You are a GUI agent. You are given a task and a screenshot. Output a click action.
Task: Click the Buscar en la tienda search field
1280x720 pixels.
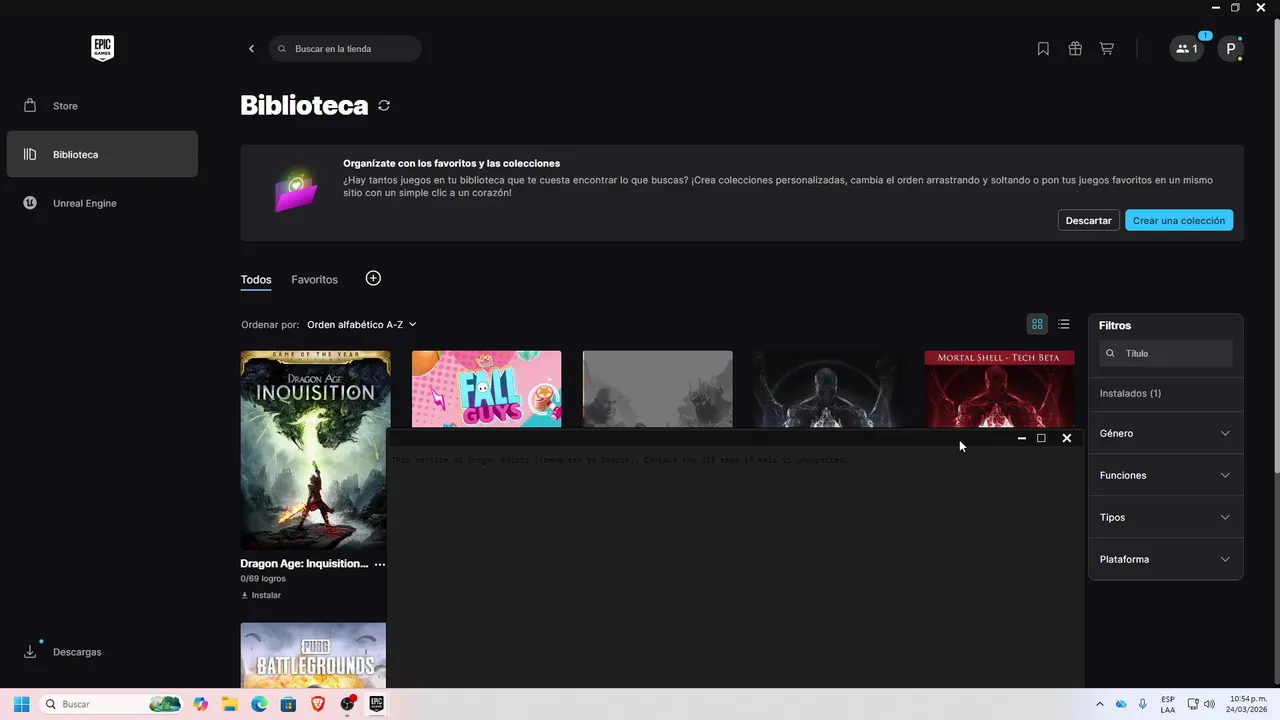pos(345,49)
